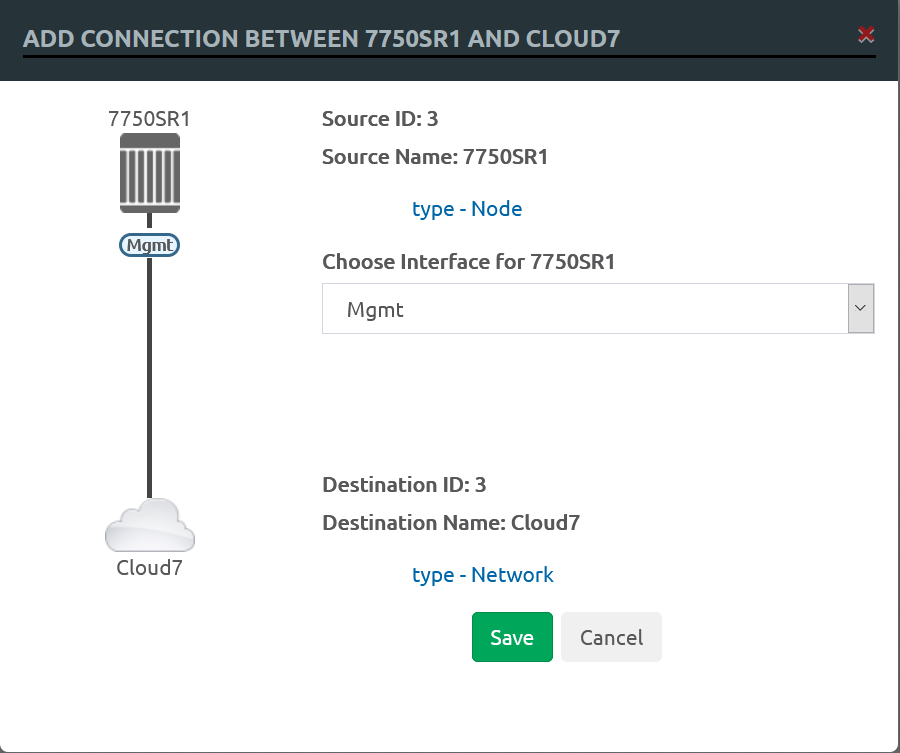The height and width of the screenshot is (753, 900).
Task: Click the red close icon on the dialog
Action: coord(866,34)
